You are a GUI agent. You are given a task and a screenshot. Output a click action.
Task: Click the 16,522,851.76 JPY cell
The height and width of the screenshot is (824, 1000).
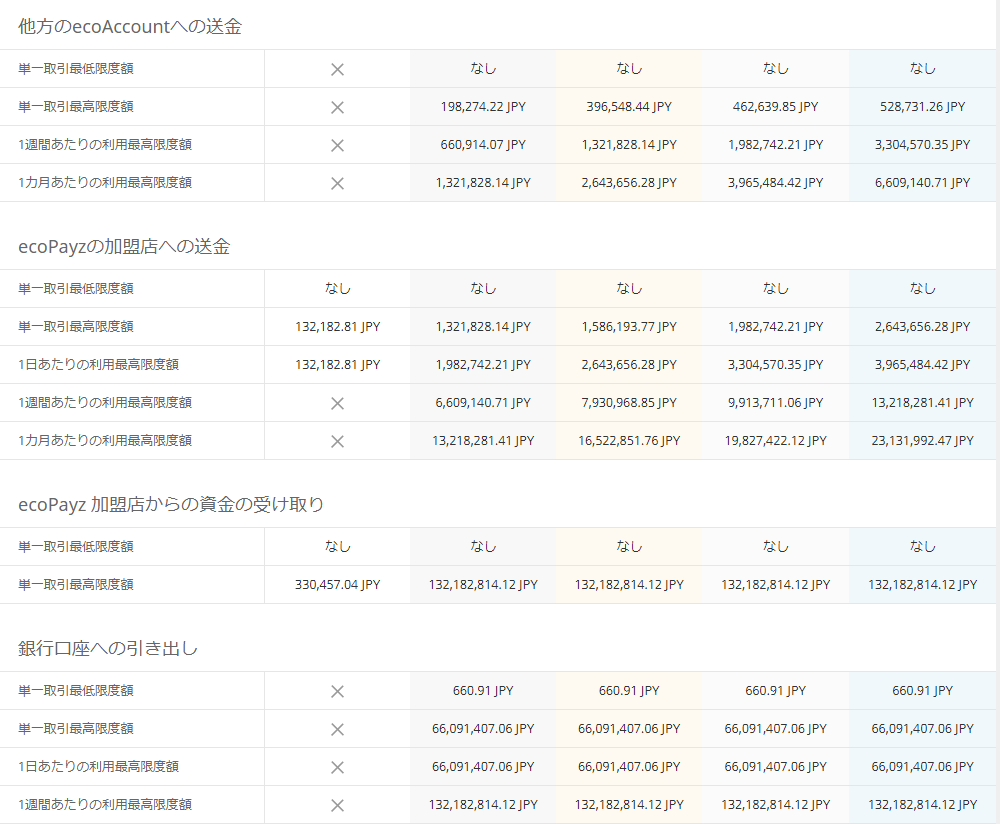(629, 440)
